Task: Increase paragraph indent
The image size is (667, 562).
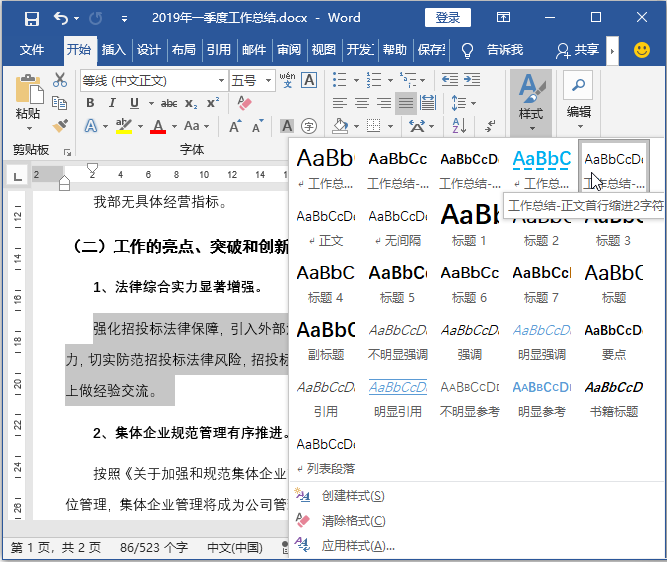Action: coord(472,80)
